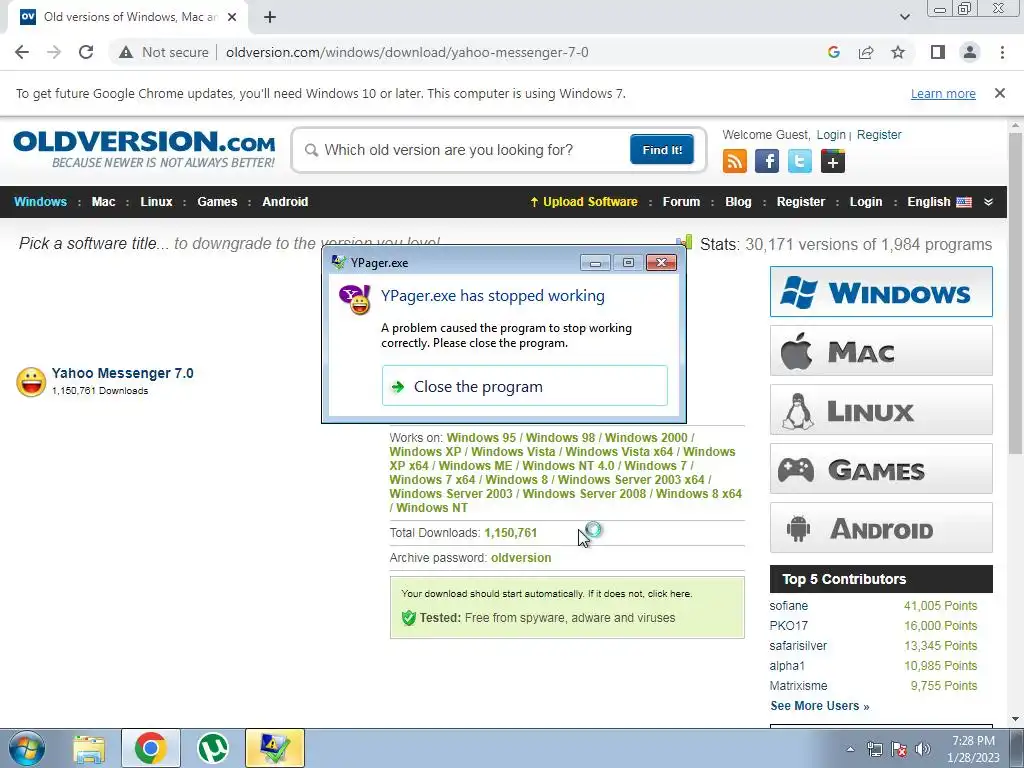This screenshot has height=768, width=1024.
Task: Open the tab search chevron in Chrome
Action: pyautogui.click(x=904, y=17)
